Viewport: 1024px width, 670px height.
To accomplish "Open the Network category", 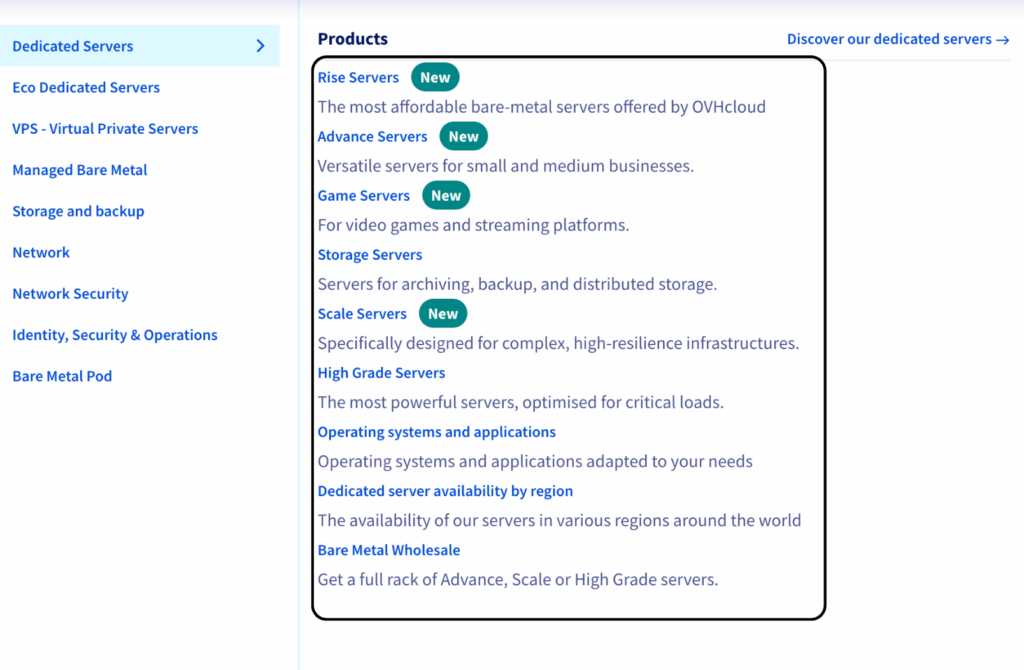I will tap(40, 252).
